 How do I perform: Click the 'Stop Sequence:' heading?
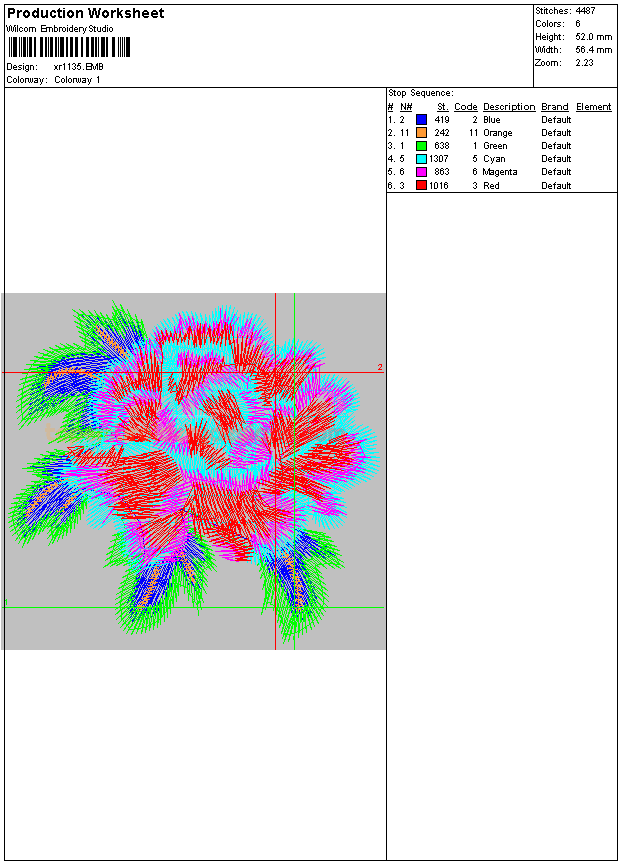pyautogui.click(x=421, y=93)
